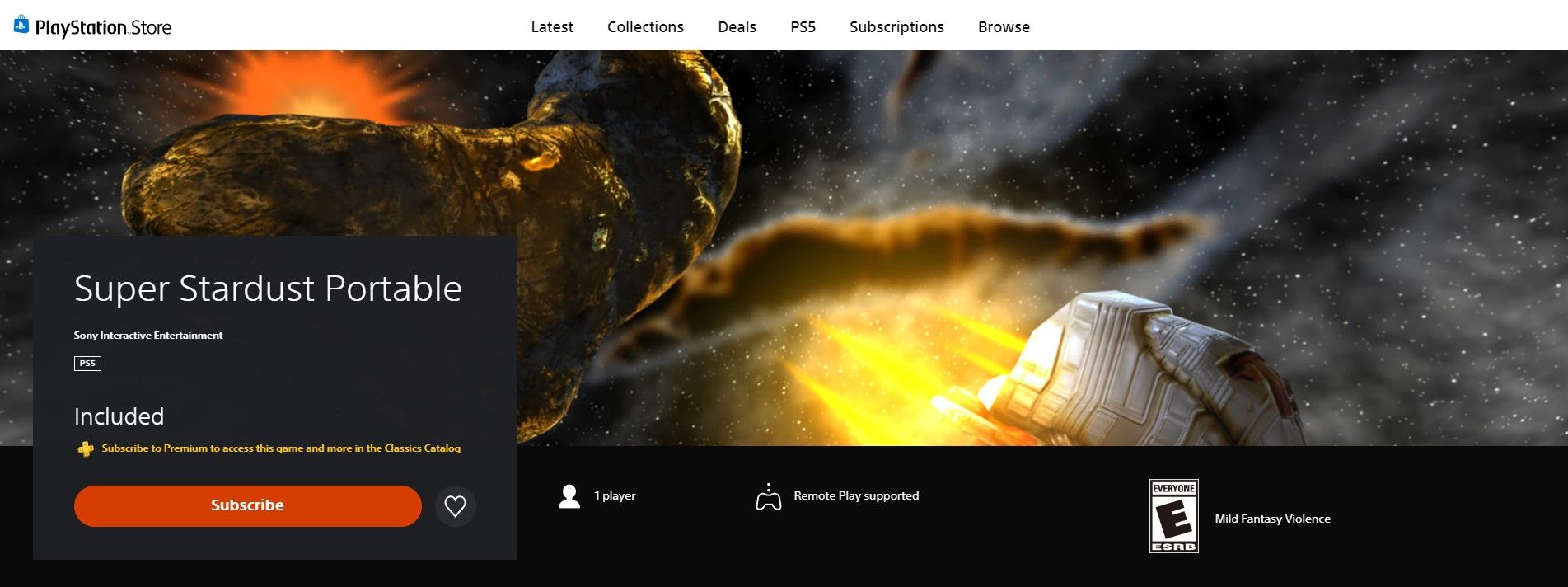Viewport: 1568px width, 587px height.
Task: Click the 1 player label
Action: (x=615, y=495)
